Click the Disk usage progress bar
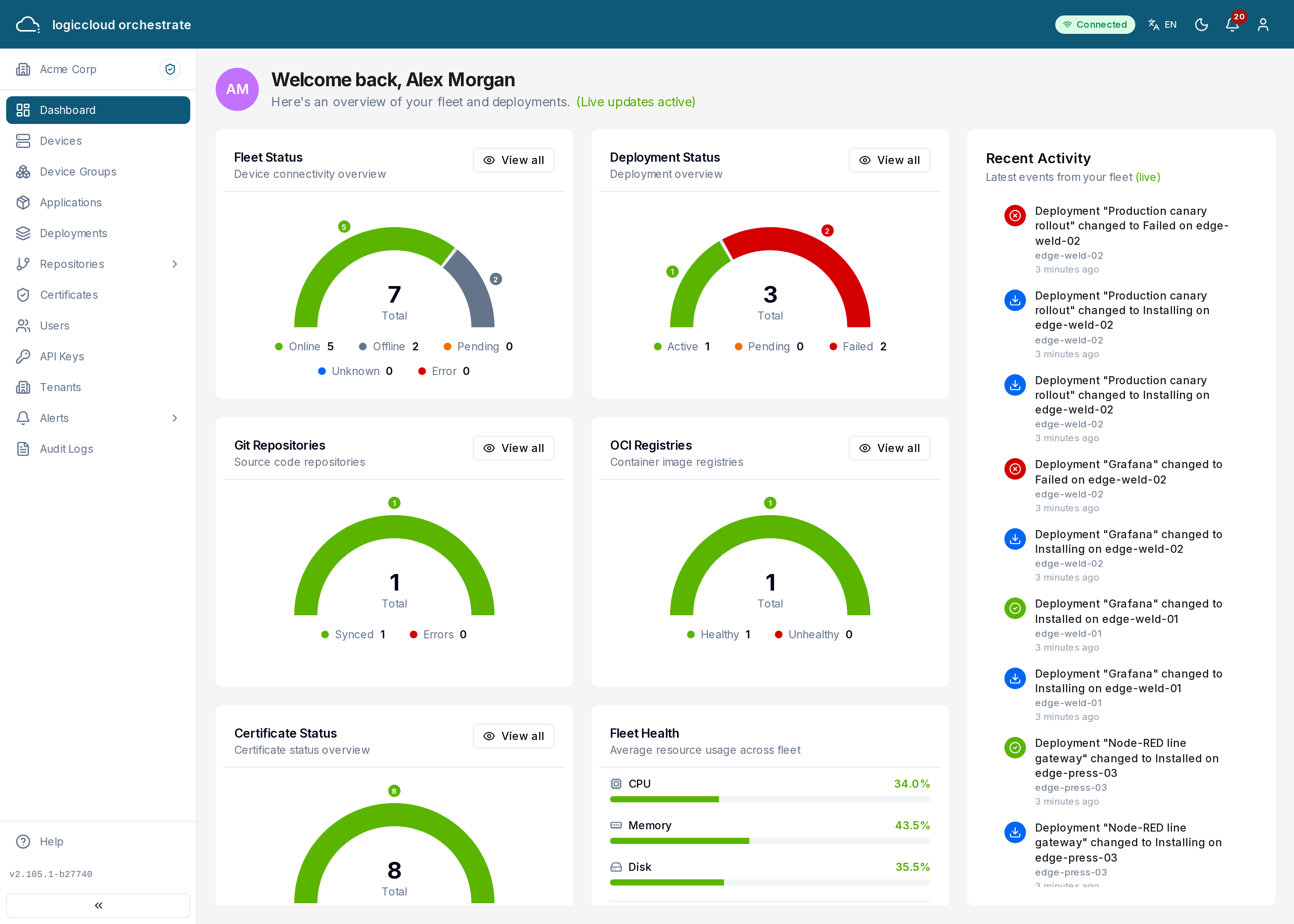This screenshot has width=1294, height=924. (770, 882)
